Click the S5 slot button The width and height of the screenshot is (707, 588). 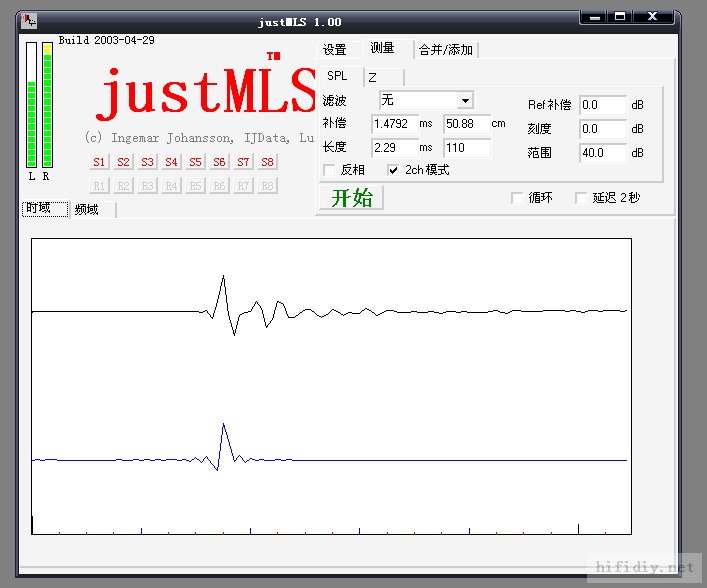195,162
